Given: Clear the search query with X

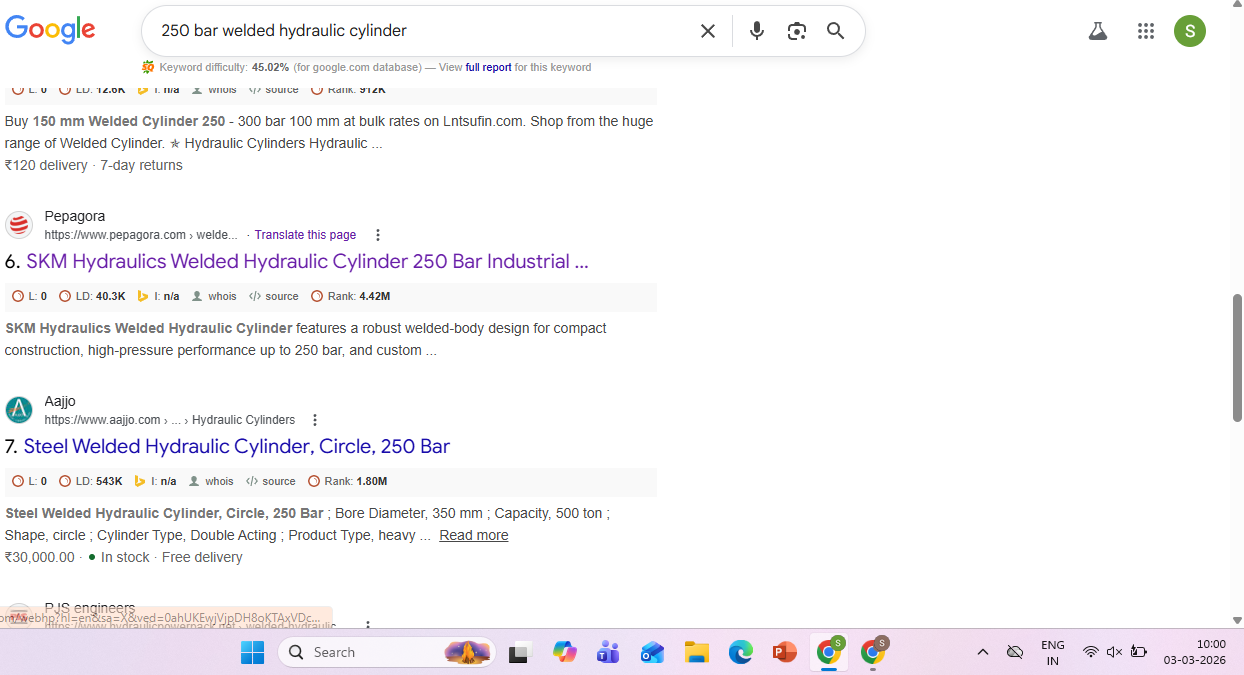Looking at the screenshot, I should click(708, 31).
